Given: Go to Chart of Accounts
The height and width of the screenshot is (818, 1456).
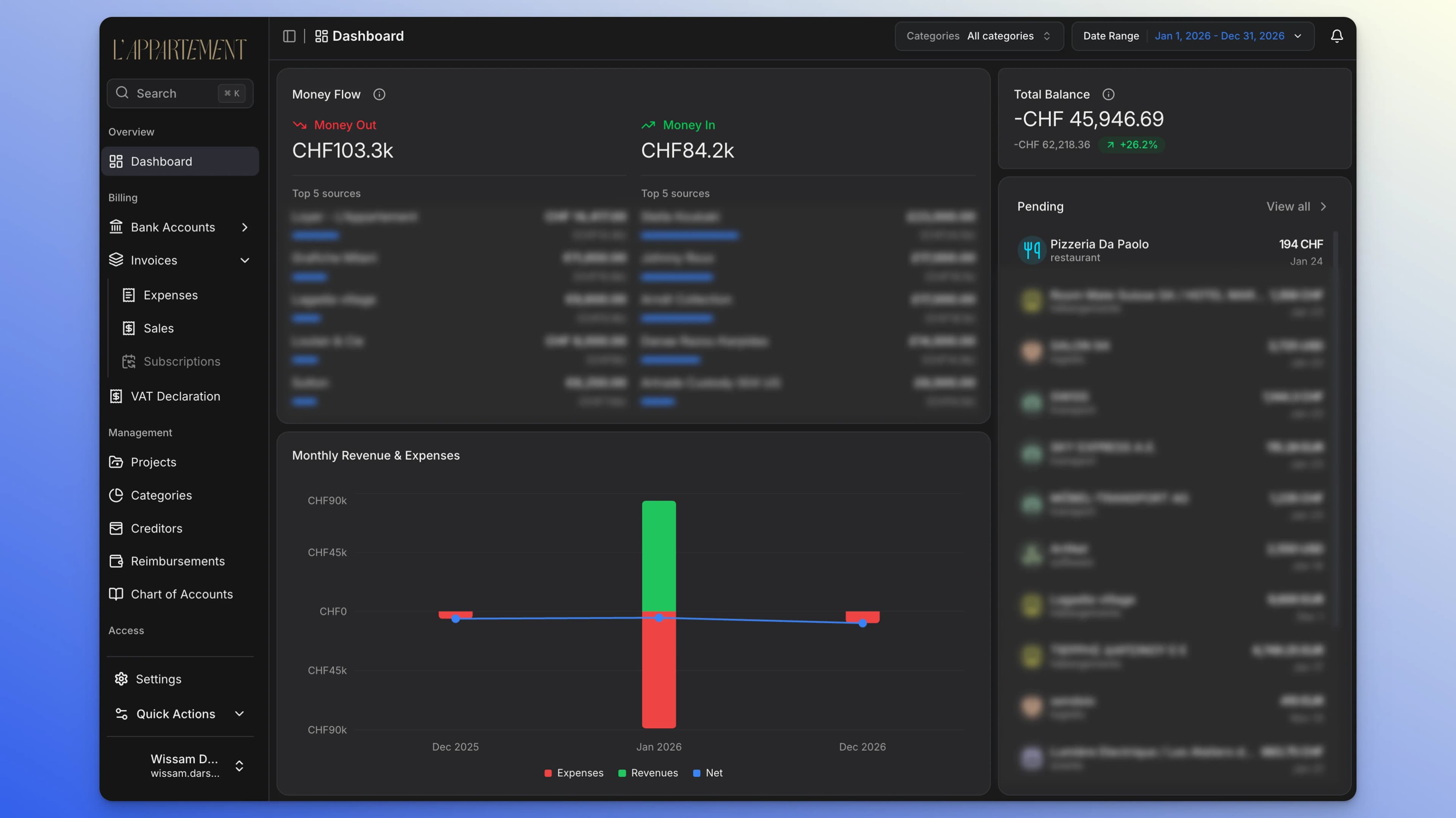Looking at the screenshot, I should click(x=182, y=594).
